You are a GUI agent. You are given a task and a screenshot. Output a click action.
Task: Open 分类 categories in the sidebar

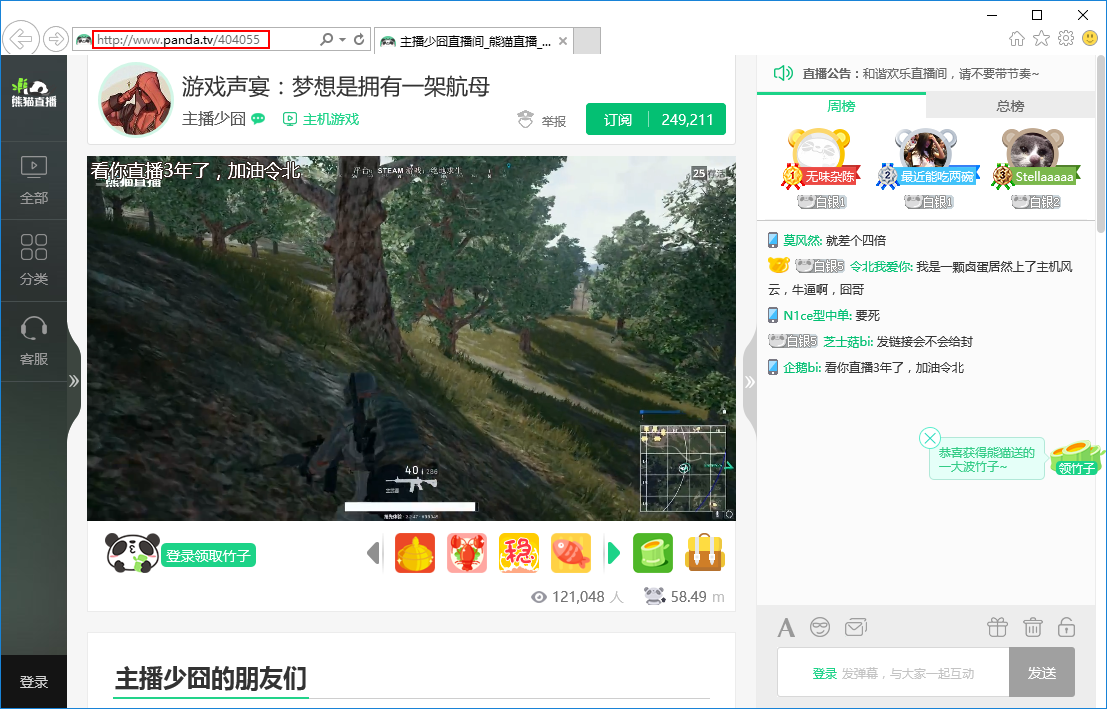[x=34, y=261]
